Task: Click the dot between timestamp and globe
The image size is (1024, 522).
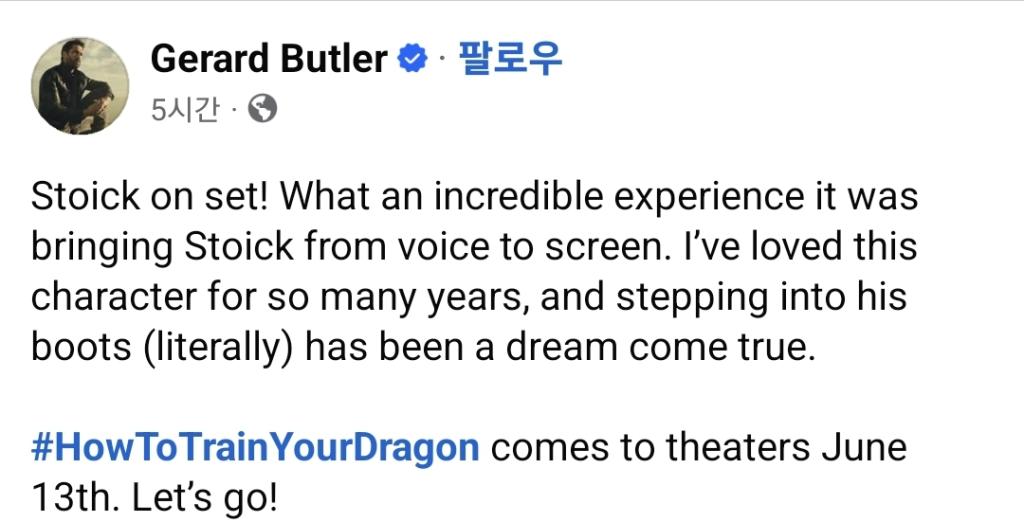Action: pyautogui.click(x=234, y=110)
